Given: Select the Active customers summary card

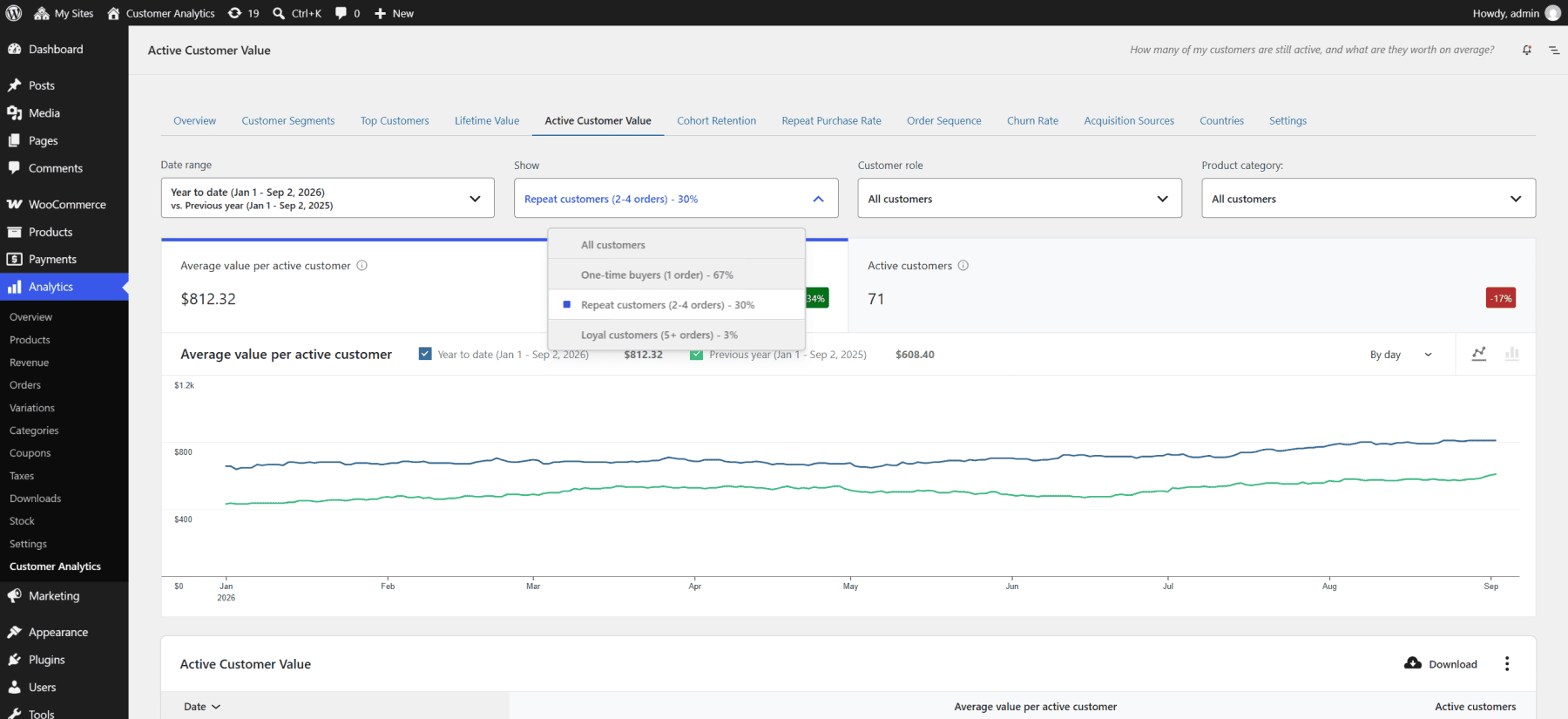Looking at the screenshot, I should 1192,285.
